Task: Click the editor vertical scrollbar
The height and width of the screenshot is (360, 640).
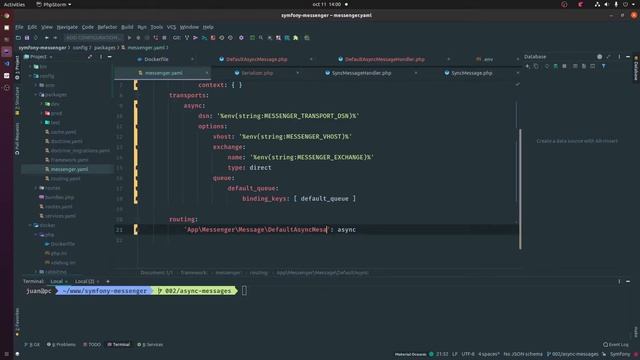Action: click(520, 188)
